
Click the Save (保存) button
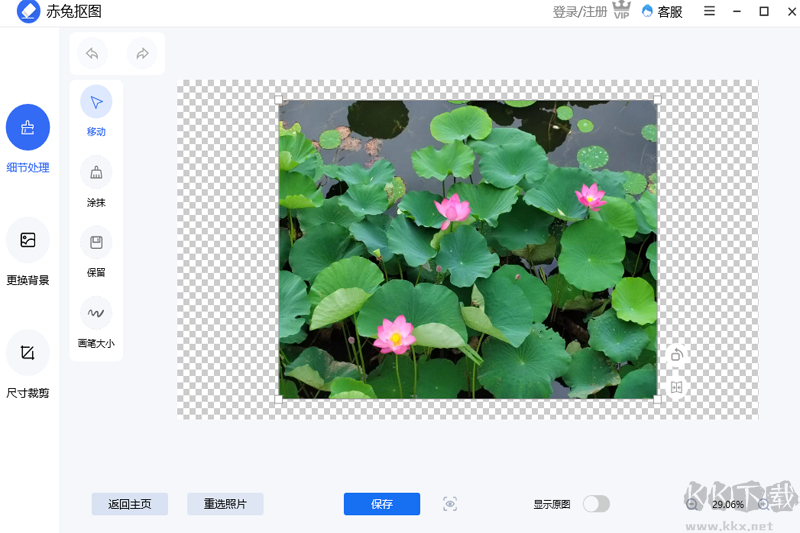(382, 504)
